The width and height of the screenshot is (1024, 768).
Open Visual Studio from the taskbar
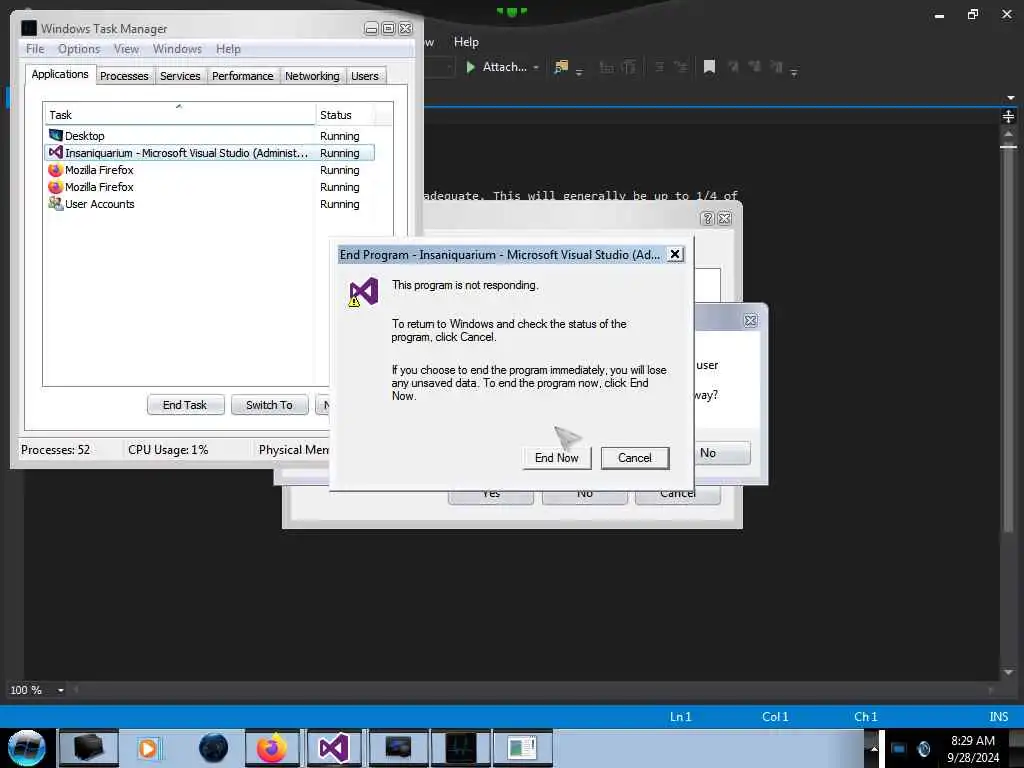(x=334, y=748)
